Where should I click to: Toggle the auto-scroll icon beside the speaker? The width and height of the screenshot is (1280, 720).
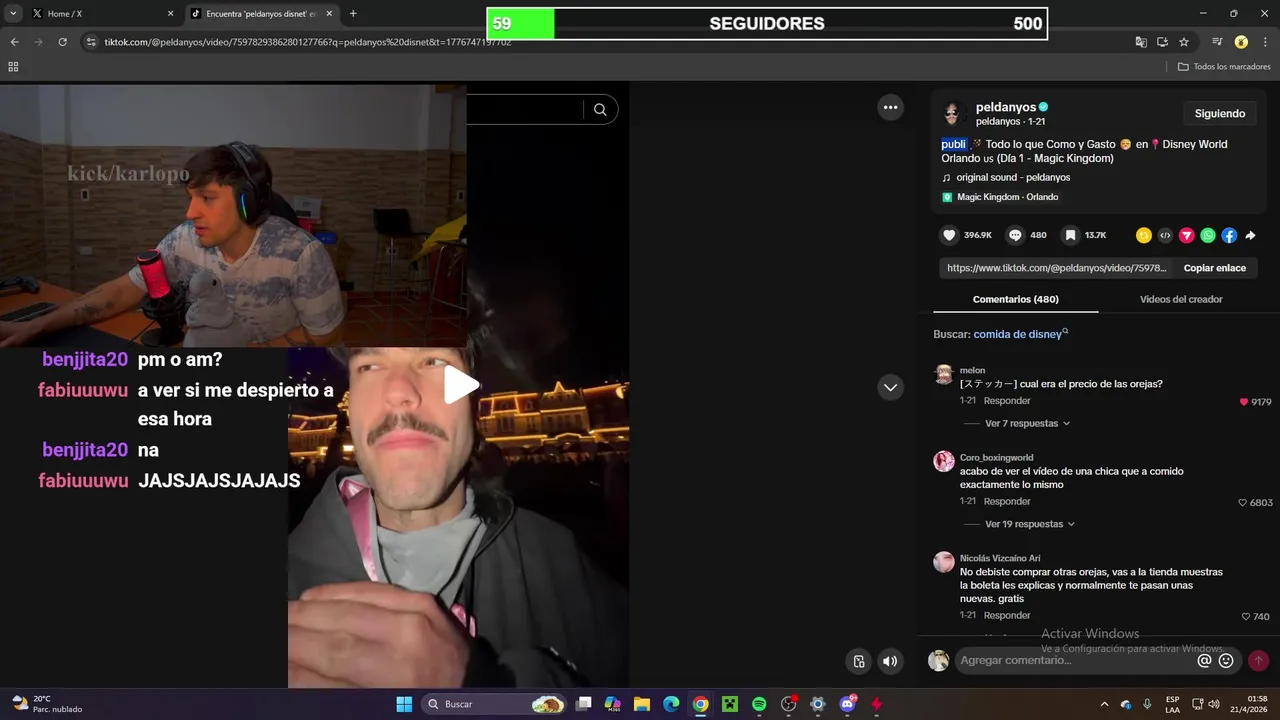(x=858, y=661)
